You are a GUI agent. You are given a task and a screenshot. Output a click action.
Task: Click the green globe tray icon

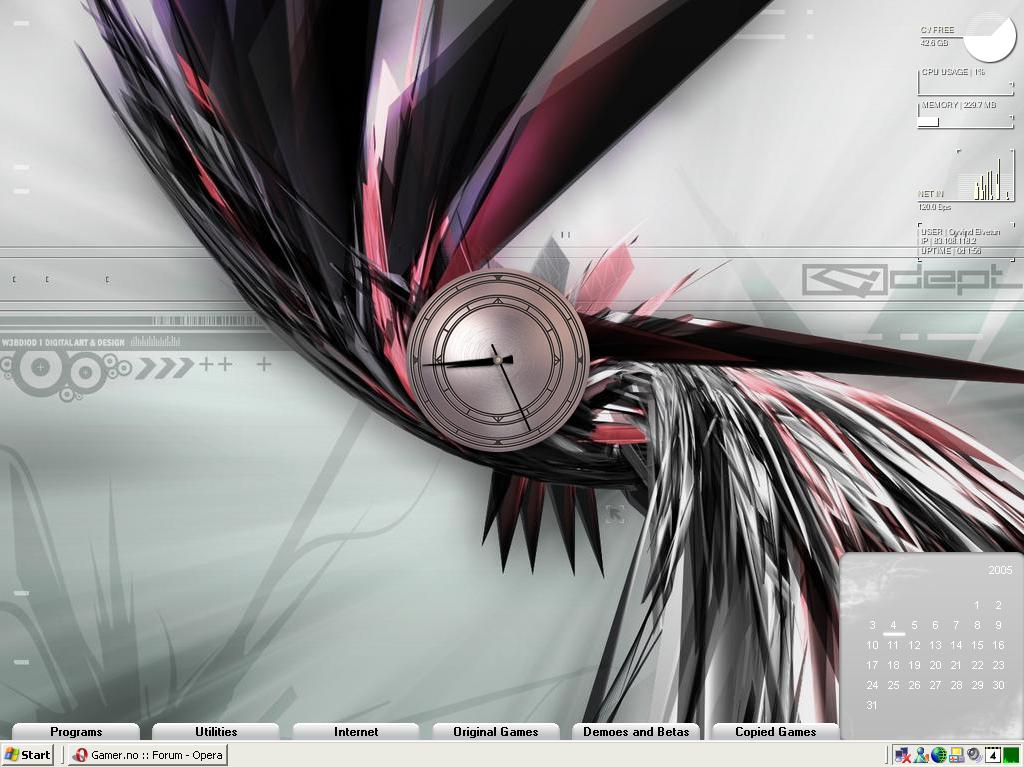pyautogui.click(x=939, y=755)
